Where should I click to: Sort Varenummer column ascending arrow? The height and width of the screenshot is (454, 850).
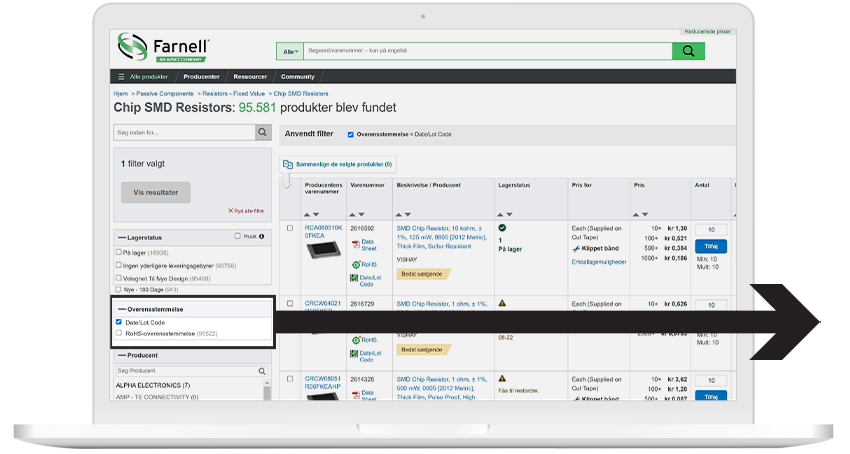tap(353, 215)
